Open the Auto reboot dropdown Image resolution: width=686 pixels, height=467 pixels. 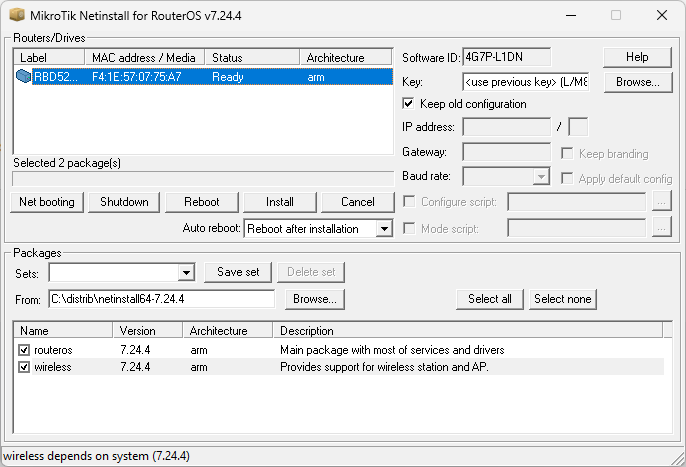pos(384,228)
